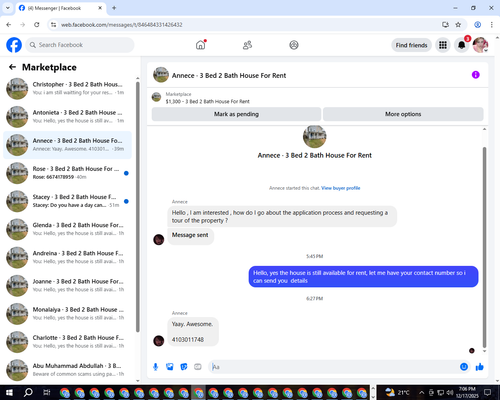The width and height of the screenshot is (500, 400).
Task: Open Windows Task View
Action: coord(47,393)
